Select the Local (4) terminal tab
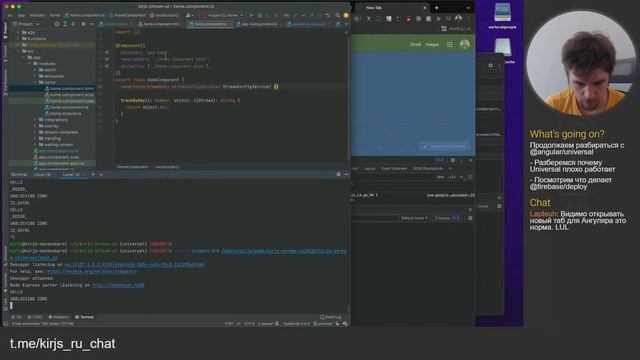 tap(71, 174)
